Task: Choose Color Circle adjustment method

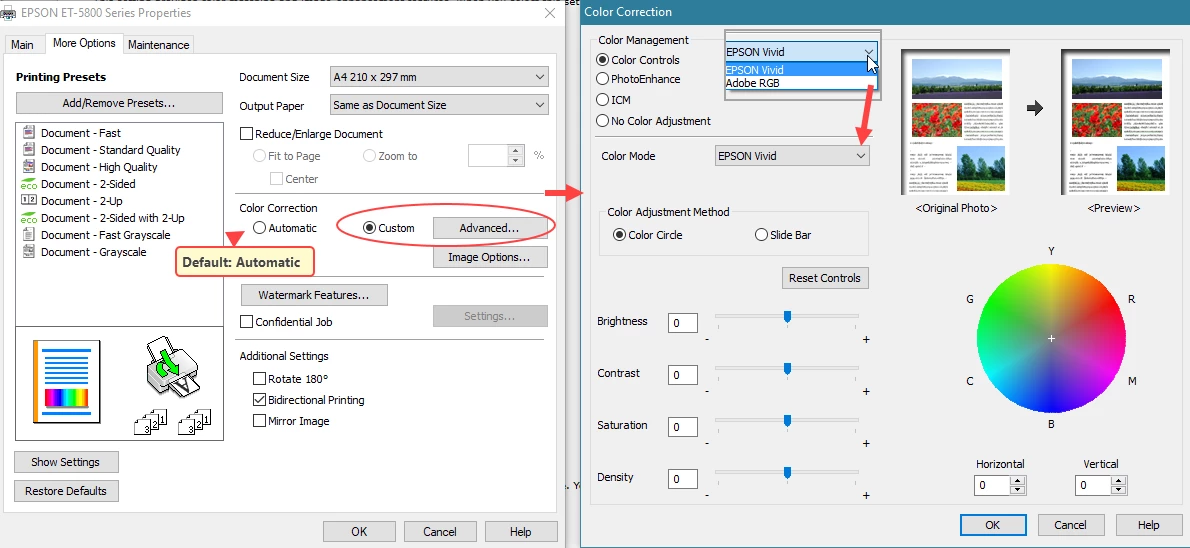Action: (x=619, y=235)
